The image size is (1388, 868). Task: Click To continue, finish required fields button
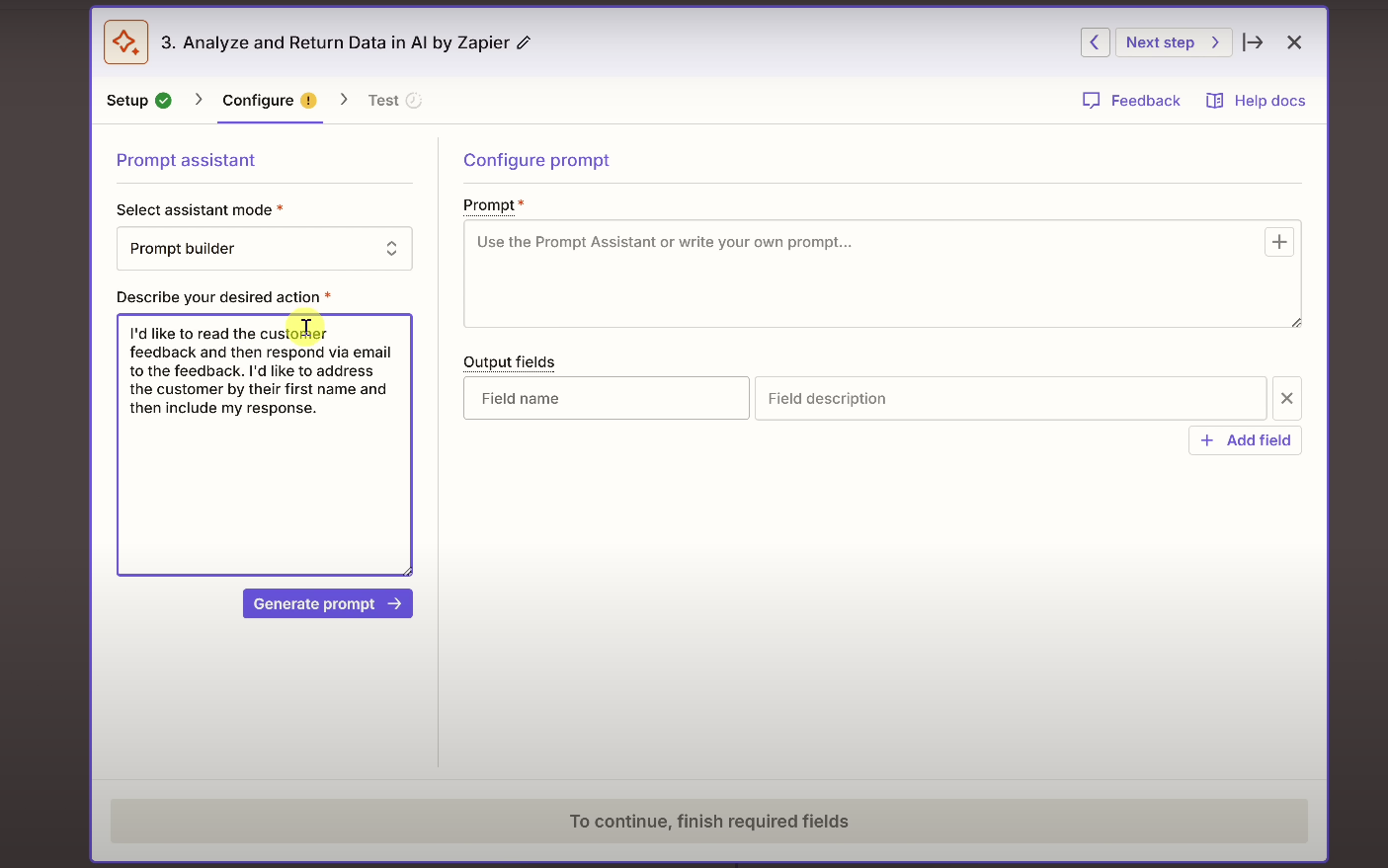pyautogui.click(x=709, y=822)
